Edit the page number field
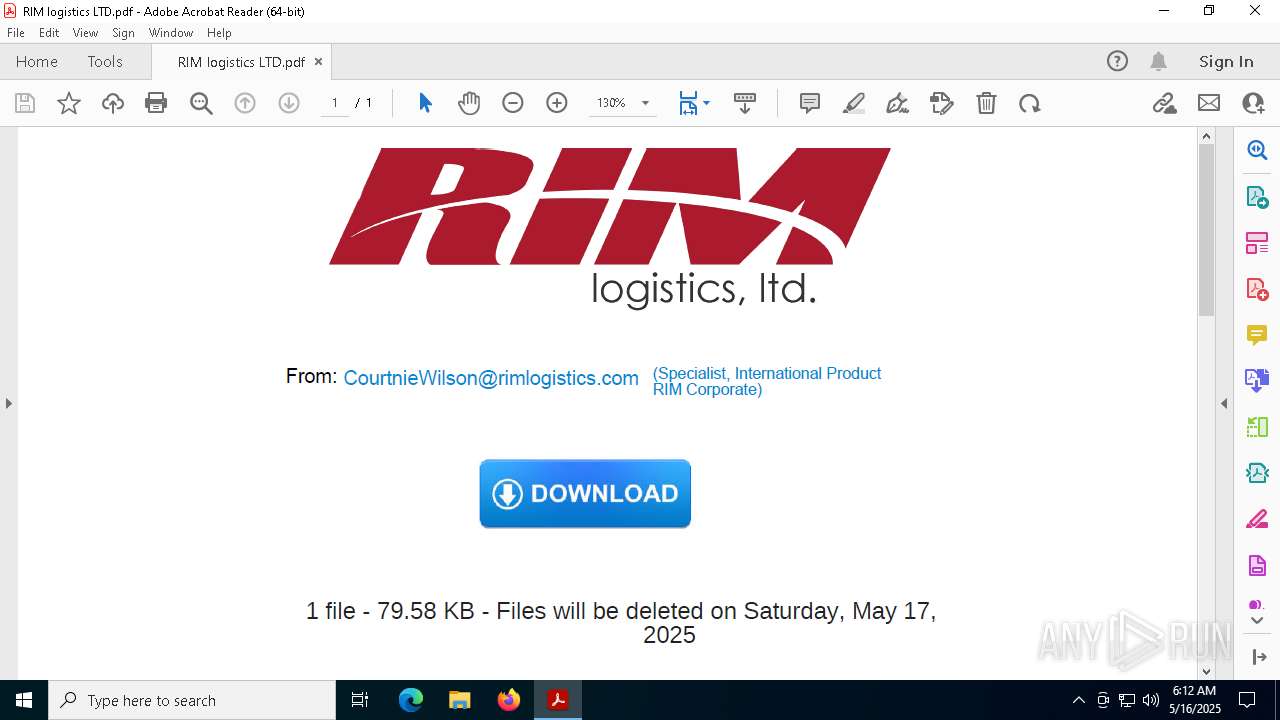The height and width of the screenshot is (720, 1280). click(334, 103)
